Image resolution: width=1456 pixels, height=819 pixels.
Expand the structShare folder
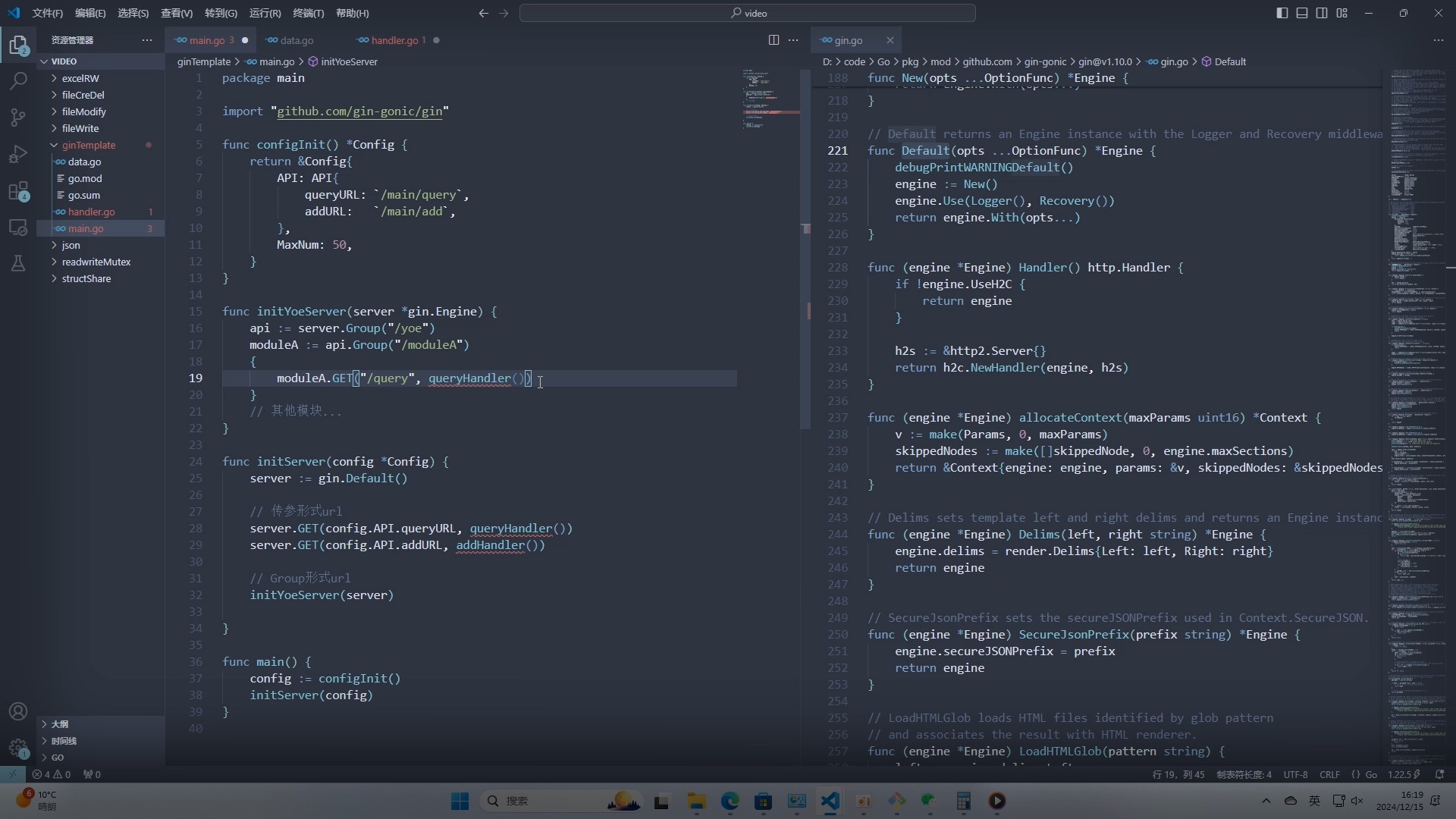pyautogui.click(x=101, y=278)
